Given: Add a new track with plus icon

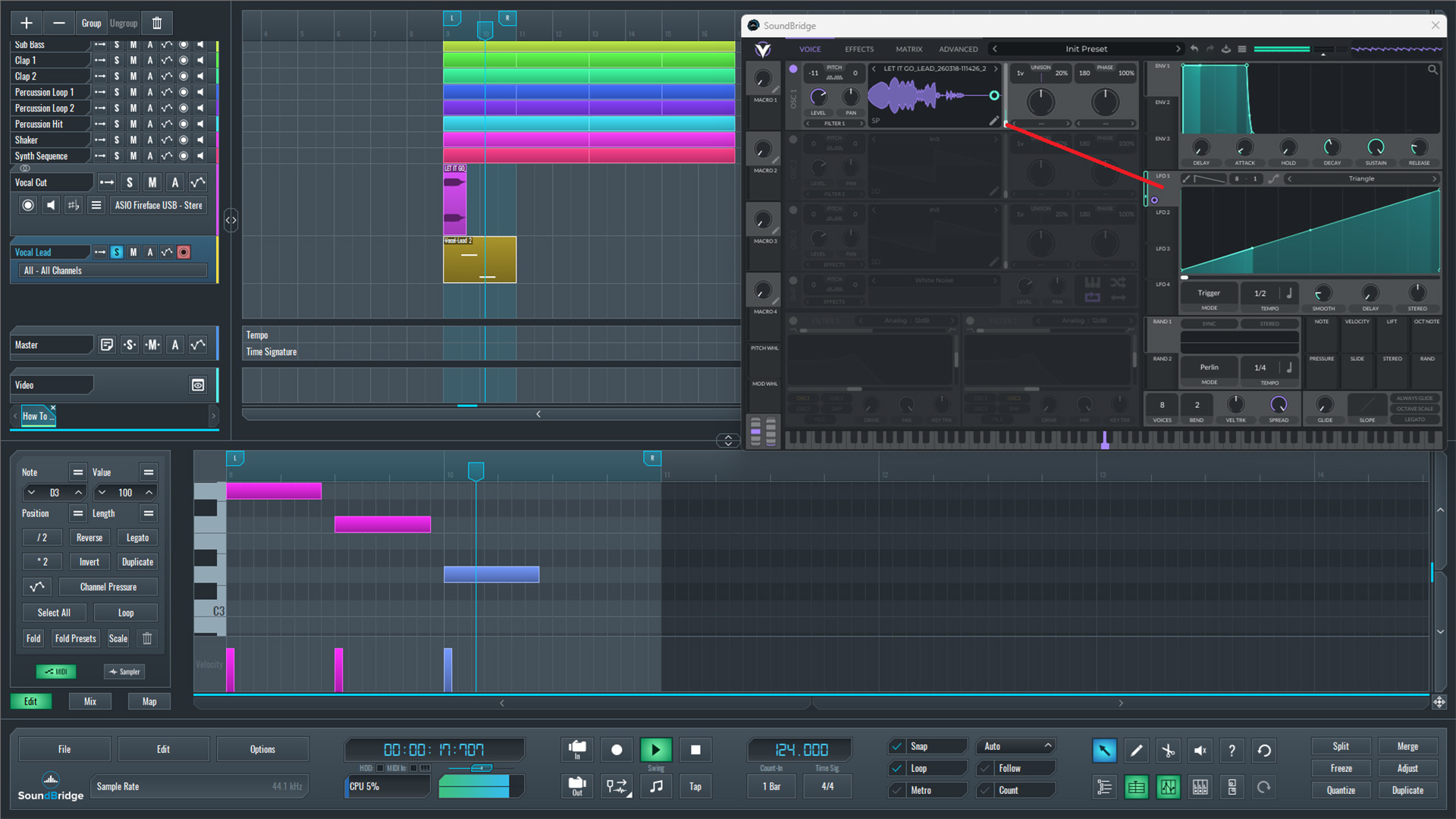Looking at the screenshot, I should (26, 23).
